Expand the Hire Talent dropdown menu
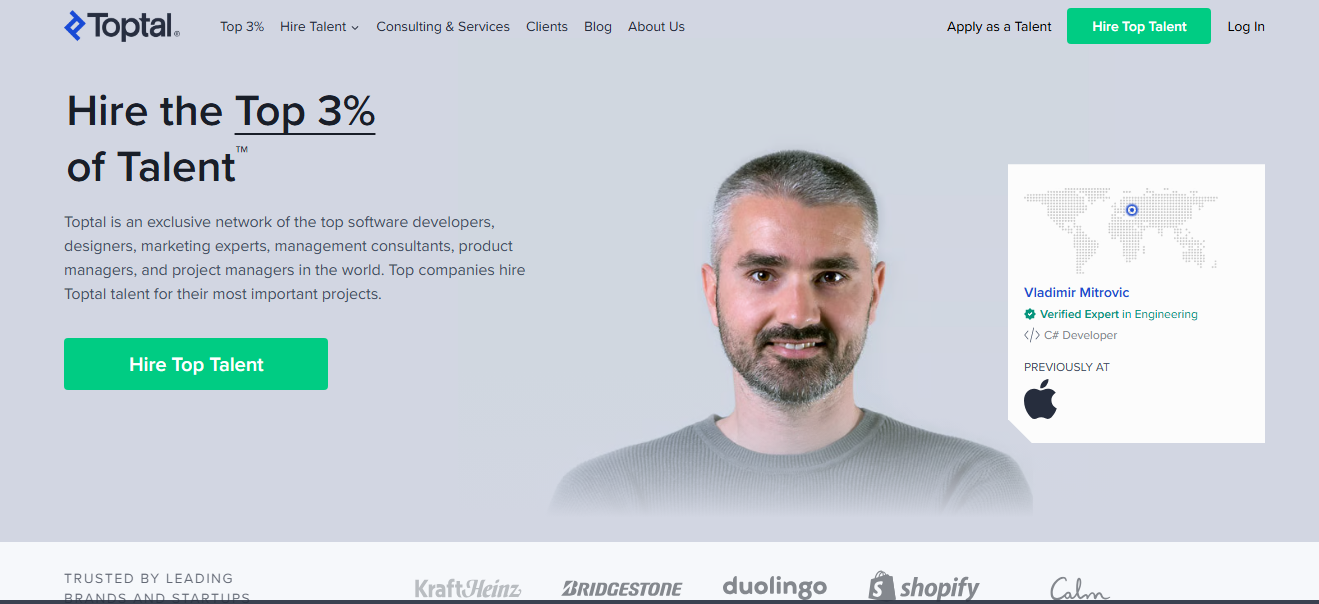Screen dimensions: 1319x604 tap(319, 27)
